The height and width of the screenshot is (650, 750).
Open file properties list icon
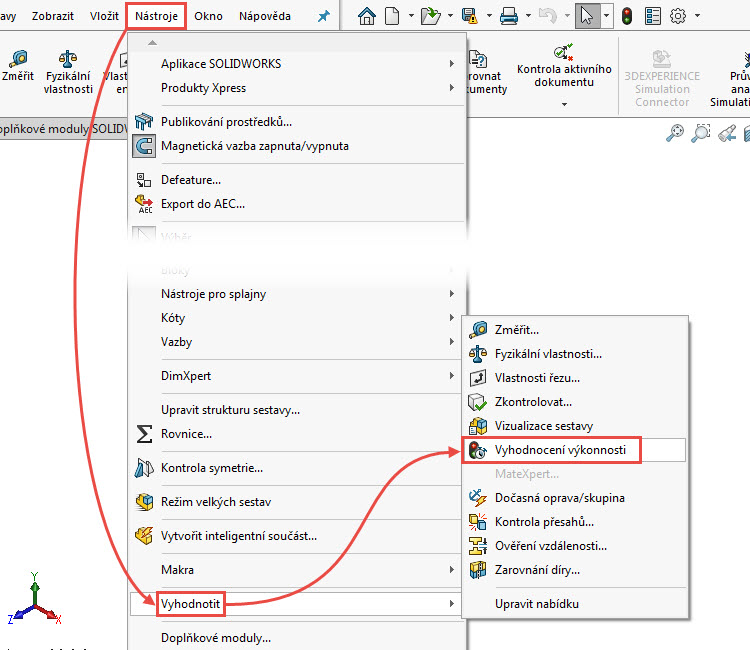pos(652,16)
